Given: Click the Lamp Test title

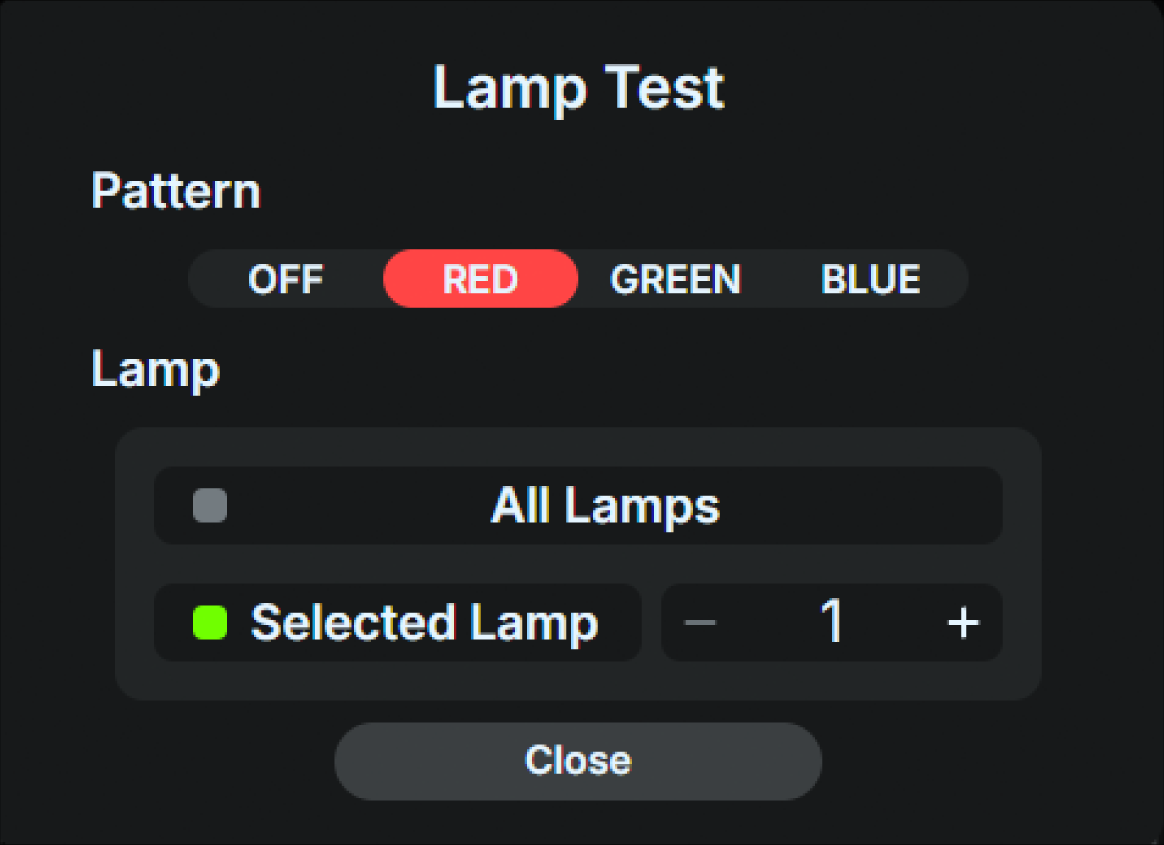Looking at the screenshot, I should coord(578,88).
